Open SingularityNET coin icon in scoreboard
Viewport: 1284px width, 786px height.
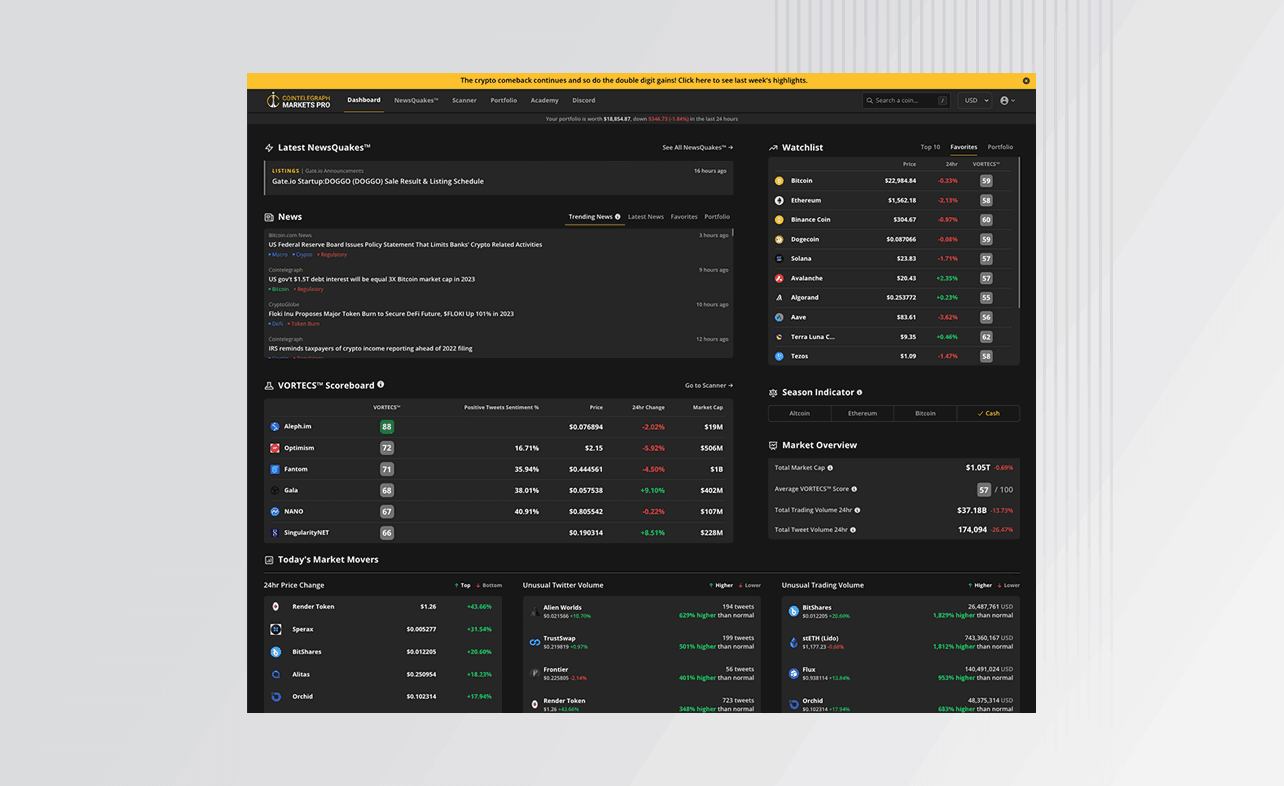pyautogui.click(x=274, y=533)
